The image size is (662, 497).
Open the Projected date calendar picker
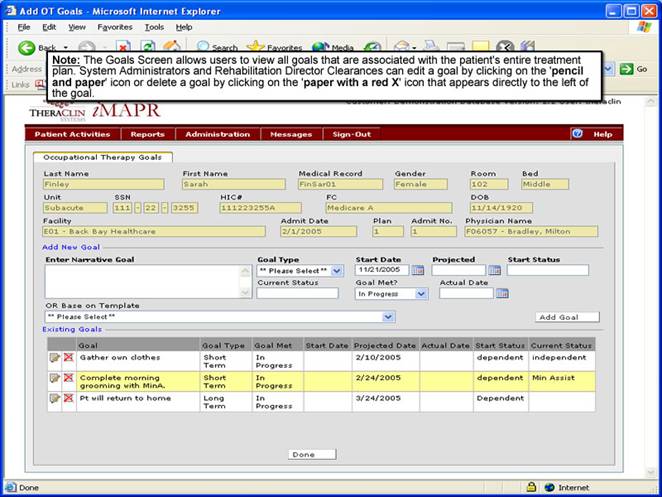(494, 270)
